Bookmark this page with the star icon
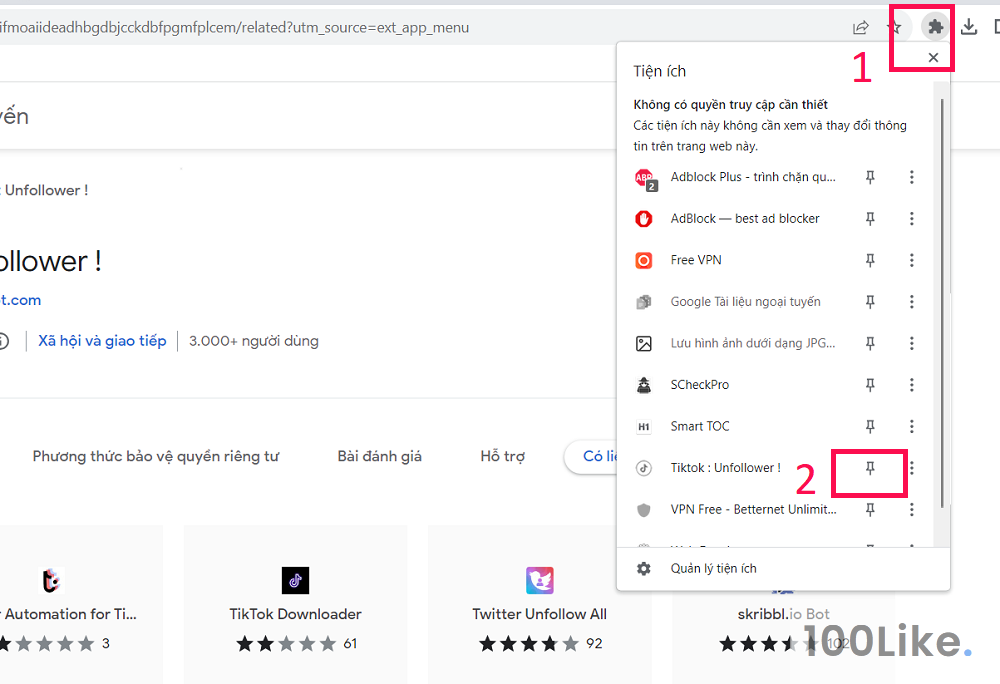Screen dimensions: 1000x684 (x=895, y=27)
